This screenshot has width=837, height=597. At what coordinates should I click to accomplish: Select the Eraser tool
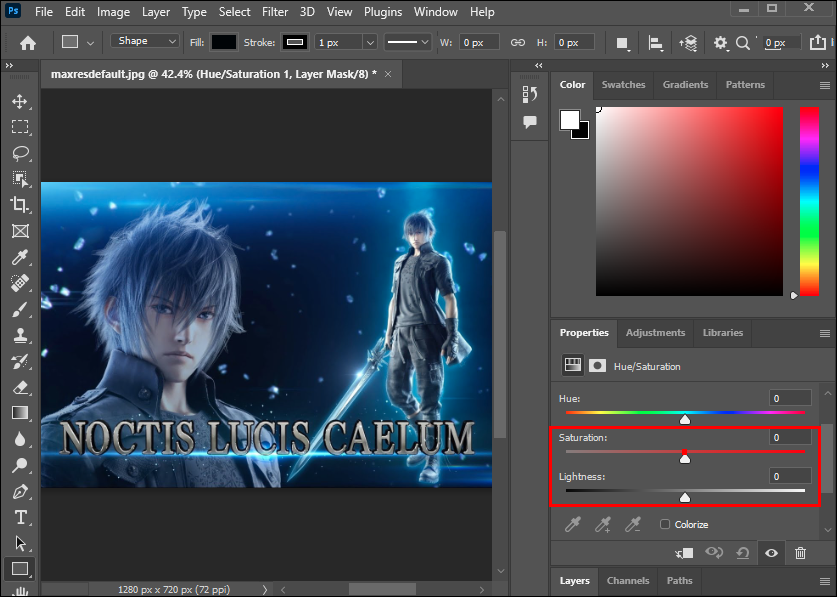pos(20,387)
